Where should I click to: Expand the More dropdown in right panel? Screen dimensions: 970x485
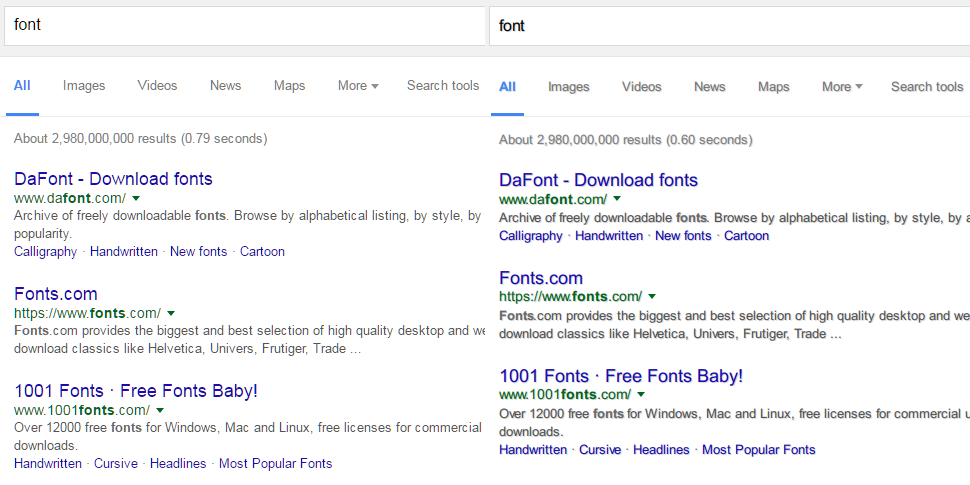(843, 87)
